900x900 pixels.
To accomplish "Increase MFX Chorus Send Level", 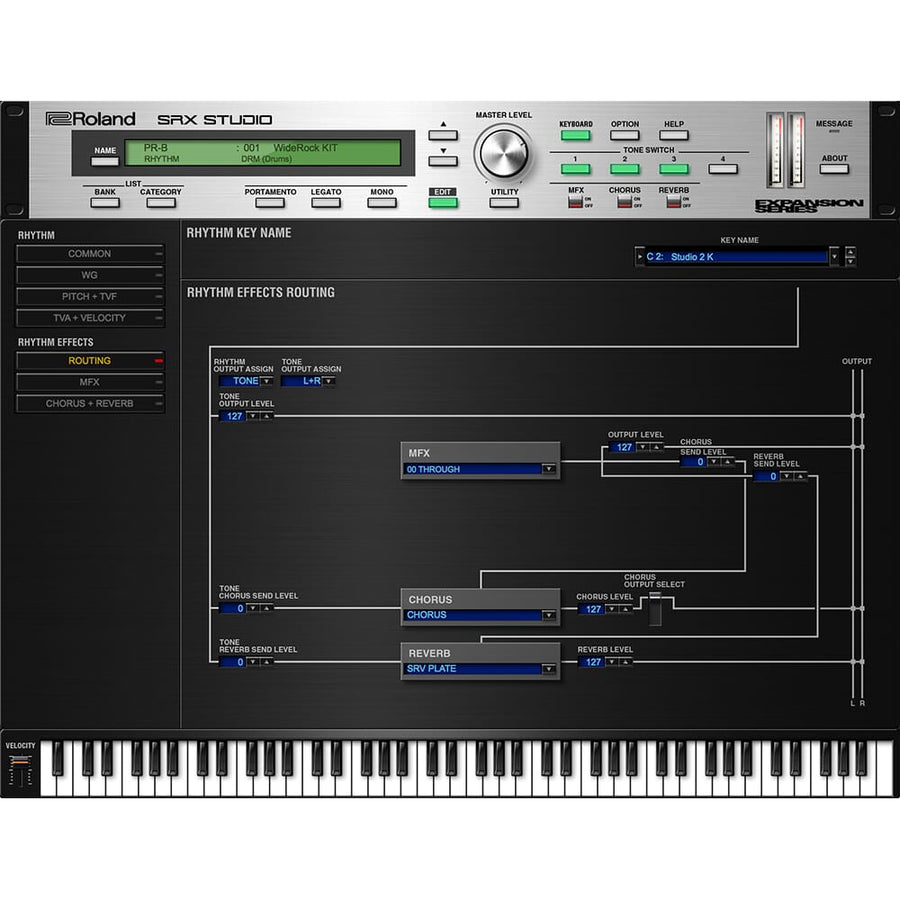I will [727, 461].
